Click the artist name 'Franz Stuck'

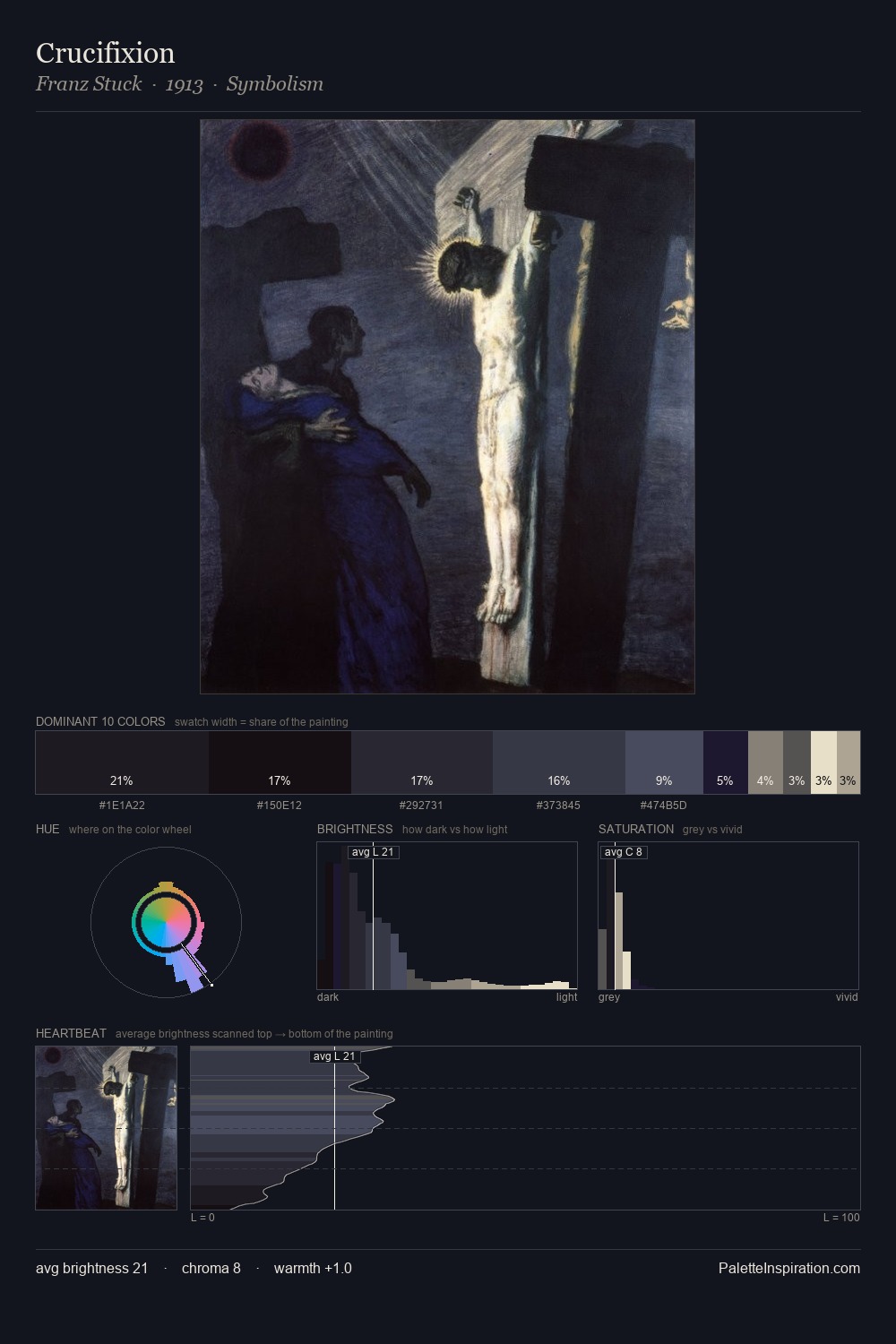coord(89,84)
